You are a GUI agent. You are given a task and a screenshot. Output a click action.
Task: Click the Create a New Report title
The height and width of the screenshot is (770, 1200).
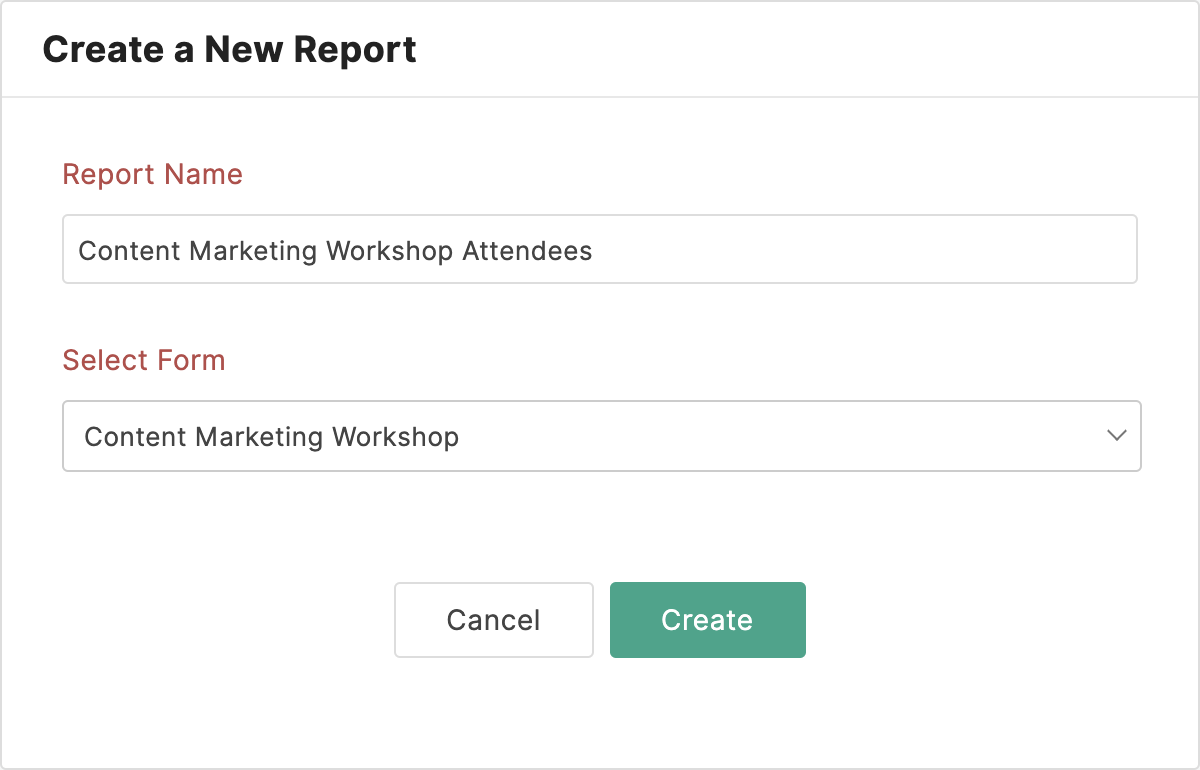(x=228, y=49)
